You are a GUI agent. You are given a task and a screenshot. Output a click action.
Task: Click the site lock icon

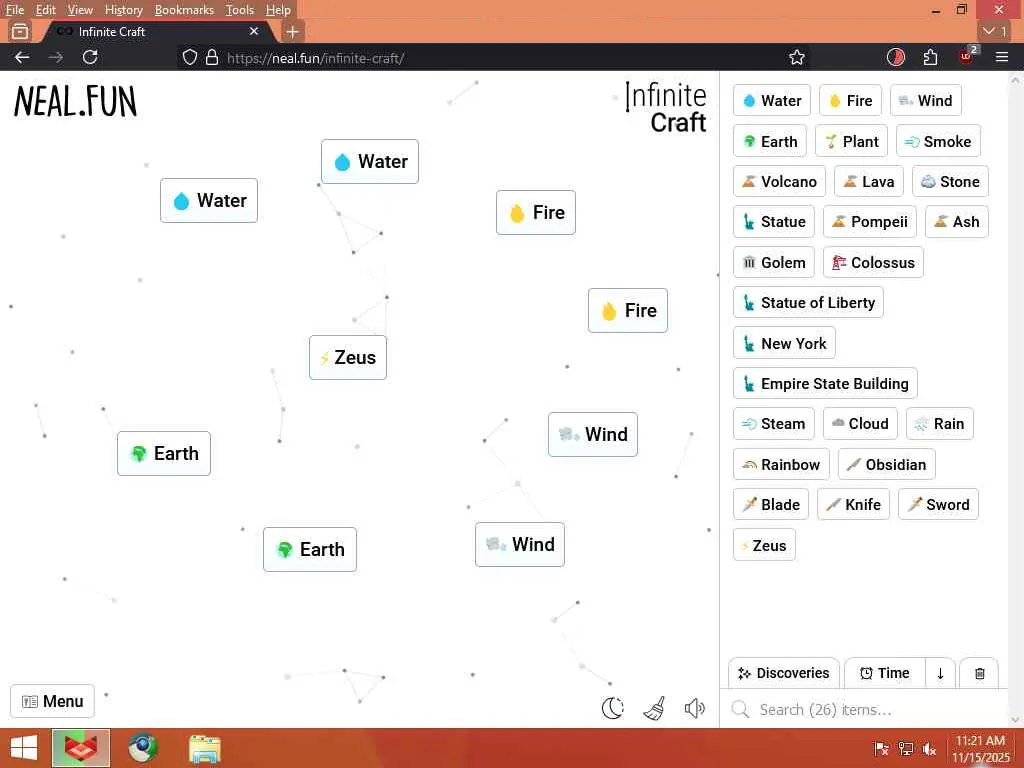point(212,57)
